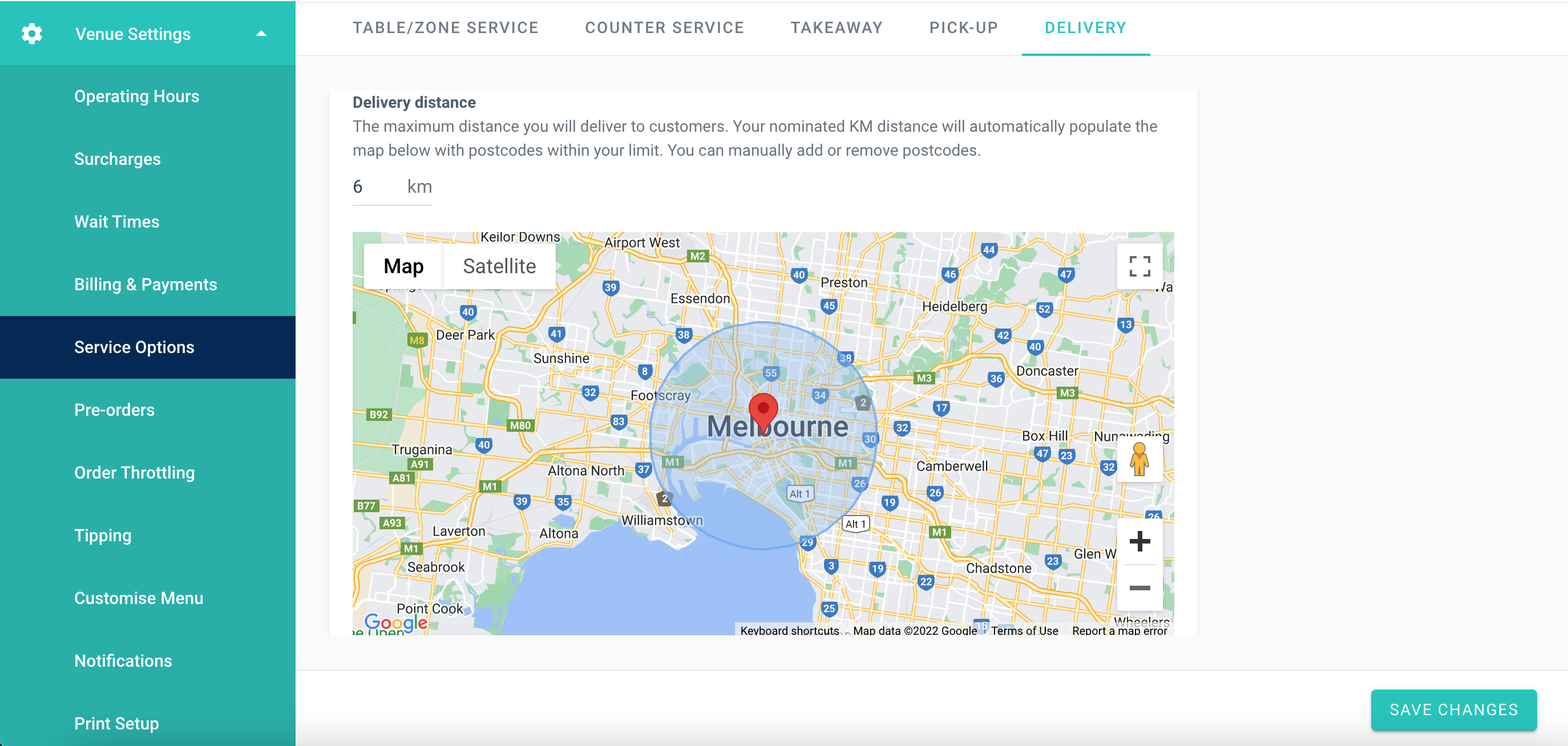Open the Pick-Up tab
The image size is (1568, 746).
pyautogui.click(x=964, y=27)
